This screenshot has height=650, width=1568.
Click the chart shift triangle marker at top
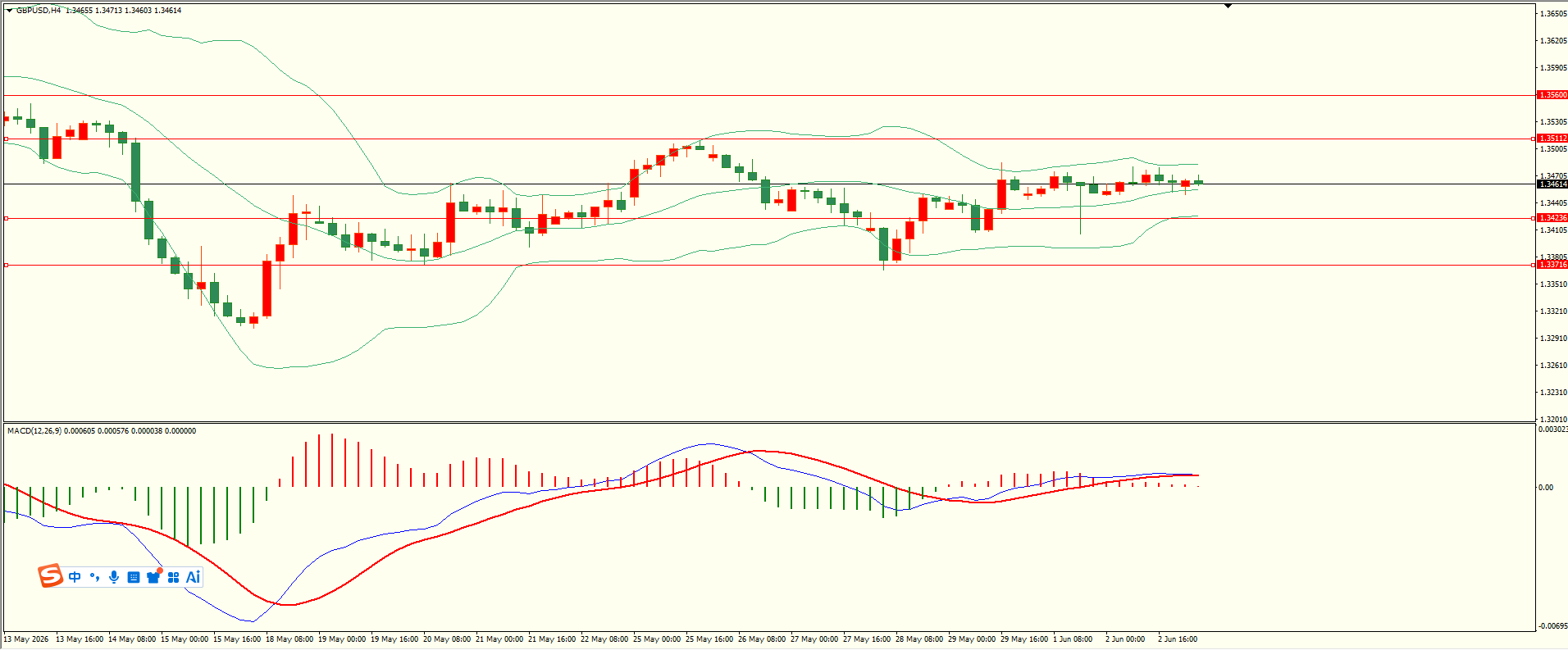tap(1228, 6)
